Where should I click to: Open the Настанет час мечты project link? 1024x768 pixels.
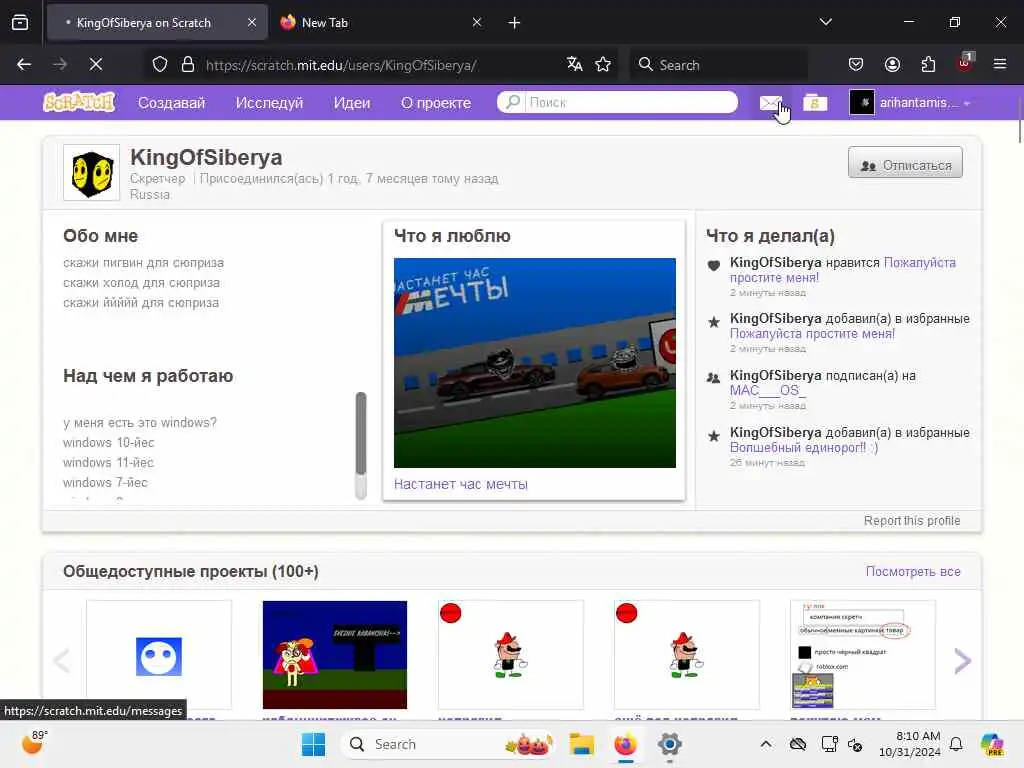[x=460, y=484]
